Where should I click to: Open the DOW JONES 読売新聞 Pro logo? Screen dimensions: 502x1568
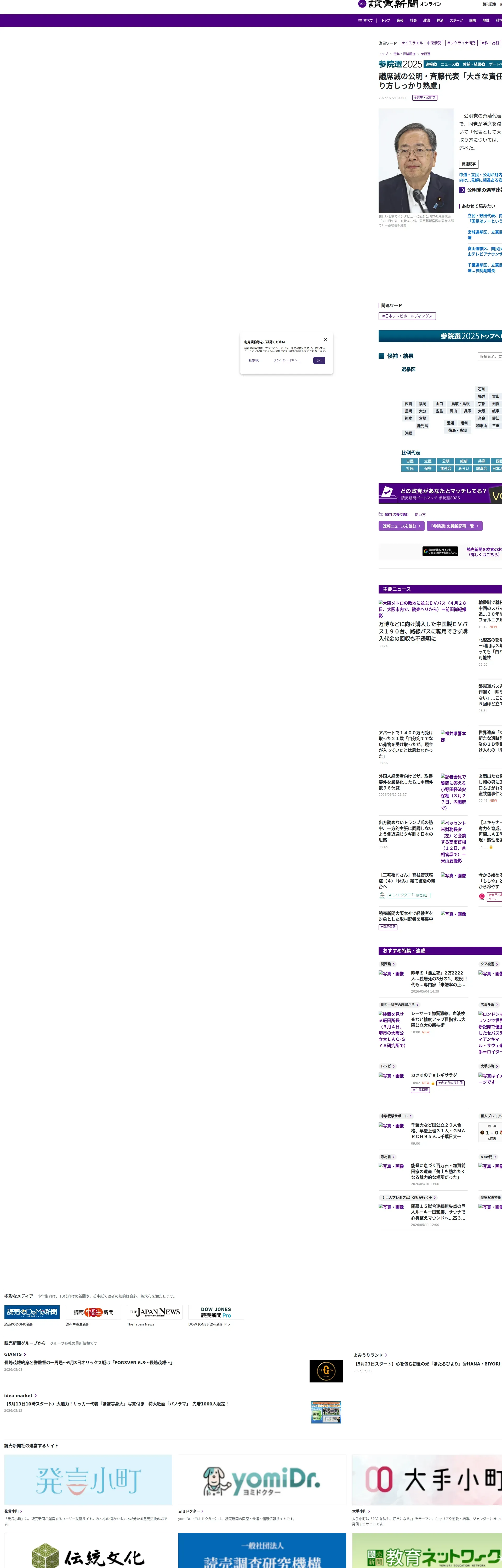tap(216, 1312)
